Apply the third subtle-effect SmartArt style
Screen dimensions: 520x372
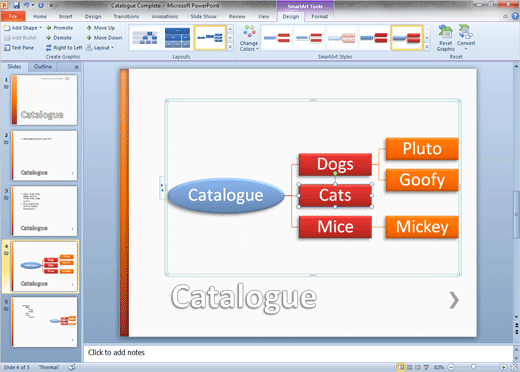pos(342,38)
